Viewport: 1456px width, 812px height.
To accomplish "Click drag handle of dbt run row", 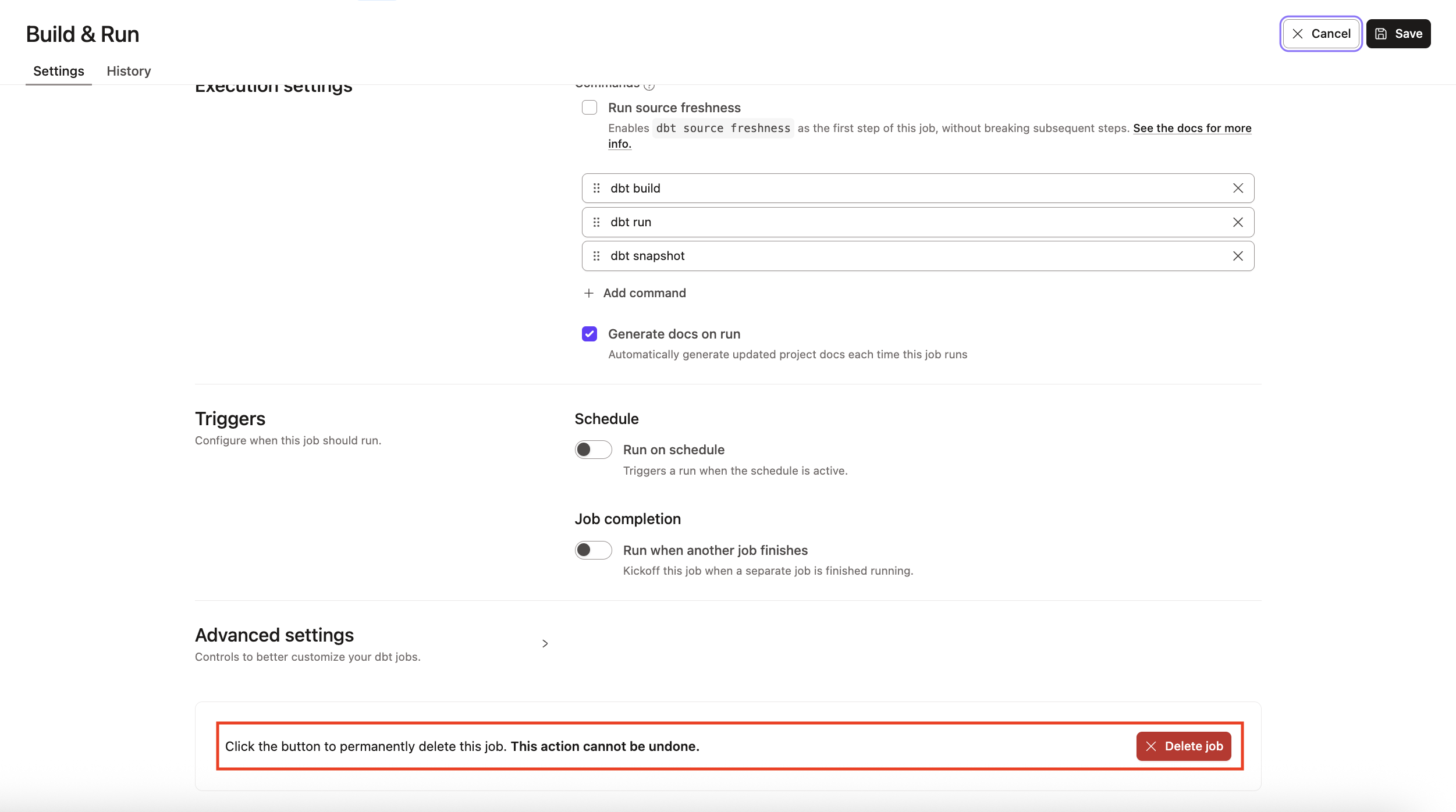I will click(596, 222).
